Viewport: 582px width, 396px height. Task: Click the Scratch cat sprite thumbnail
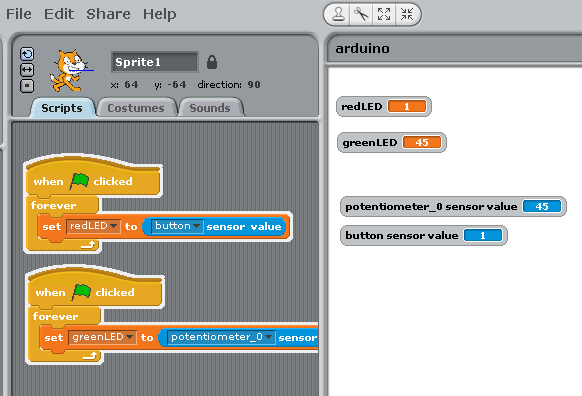[x=71, y=71]
